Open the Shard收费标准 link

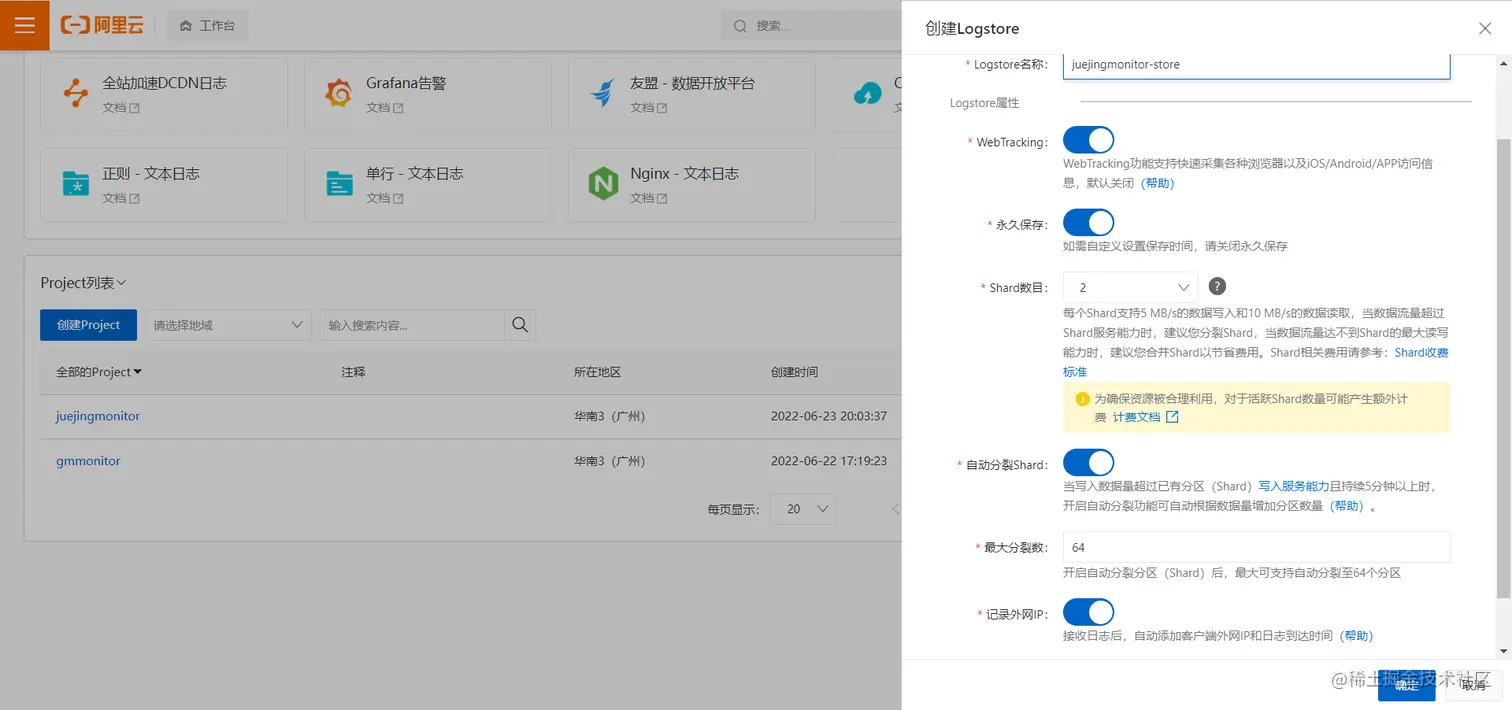click(x=1421, y=353)
